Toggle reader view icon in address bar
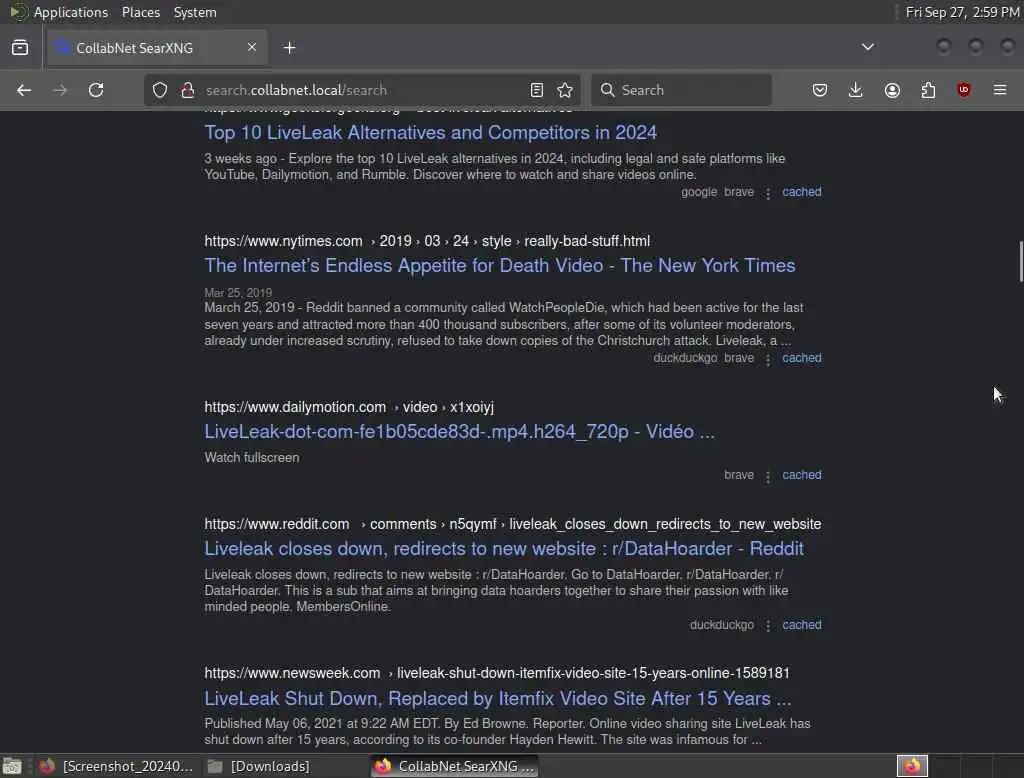The image size is (1024, 778). (537, 90)
